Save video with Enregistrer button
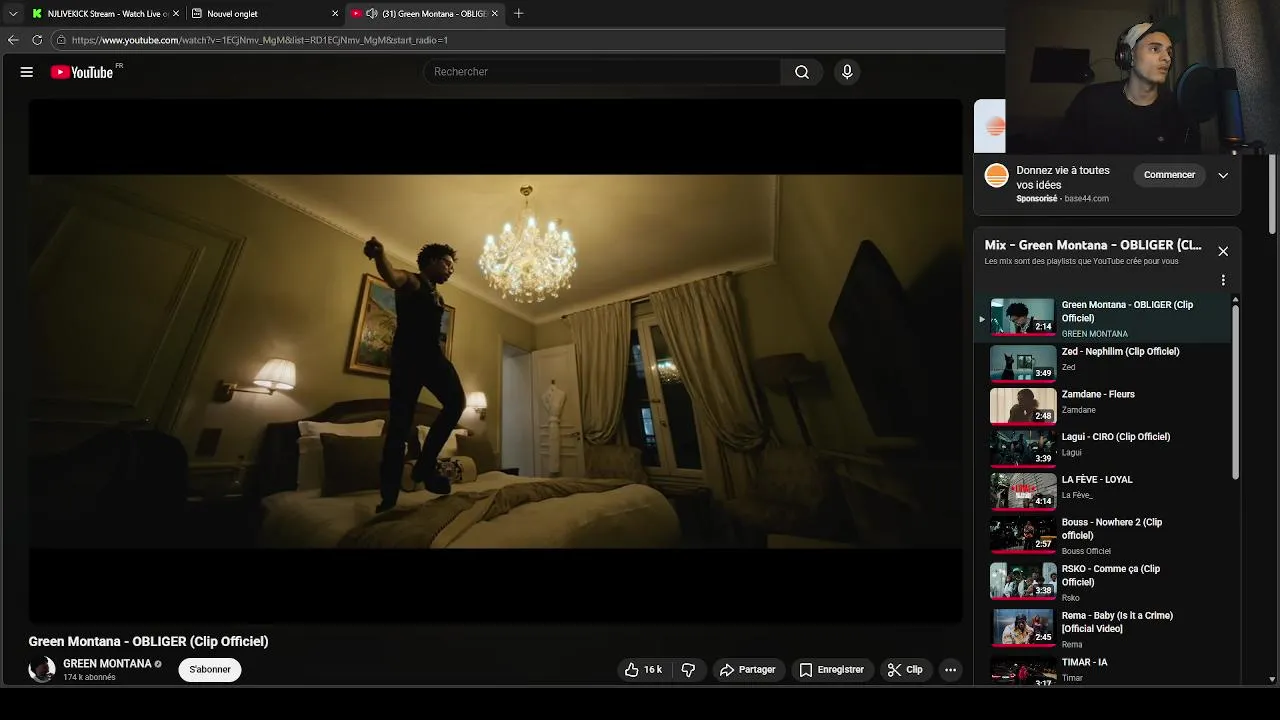Viewport: 1280px width, 720px height. point(831,670)
